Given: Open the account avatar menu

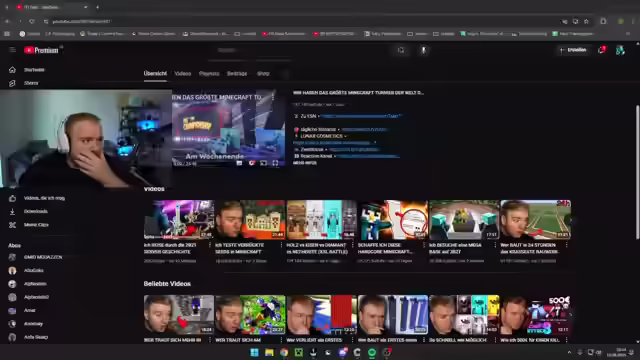Looking at the screenshot, I should tap(620, 50).
